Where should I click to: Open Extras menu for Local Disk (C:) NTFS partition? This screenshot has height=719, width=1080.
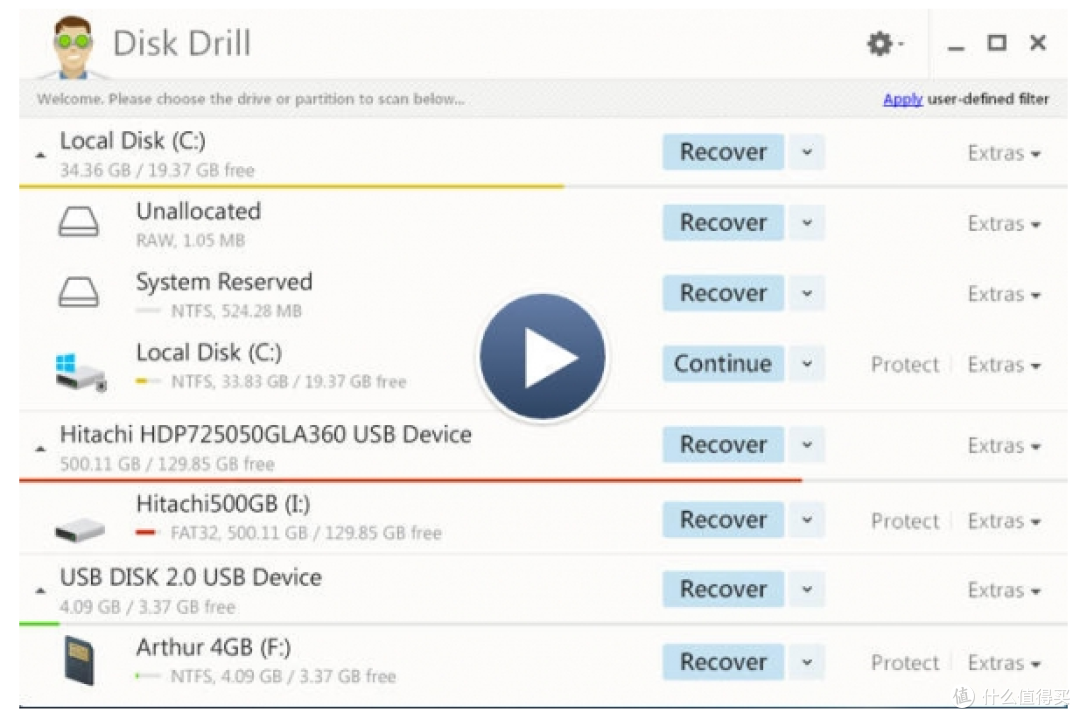click(x=1004, y=364)
